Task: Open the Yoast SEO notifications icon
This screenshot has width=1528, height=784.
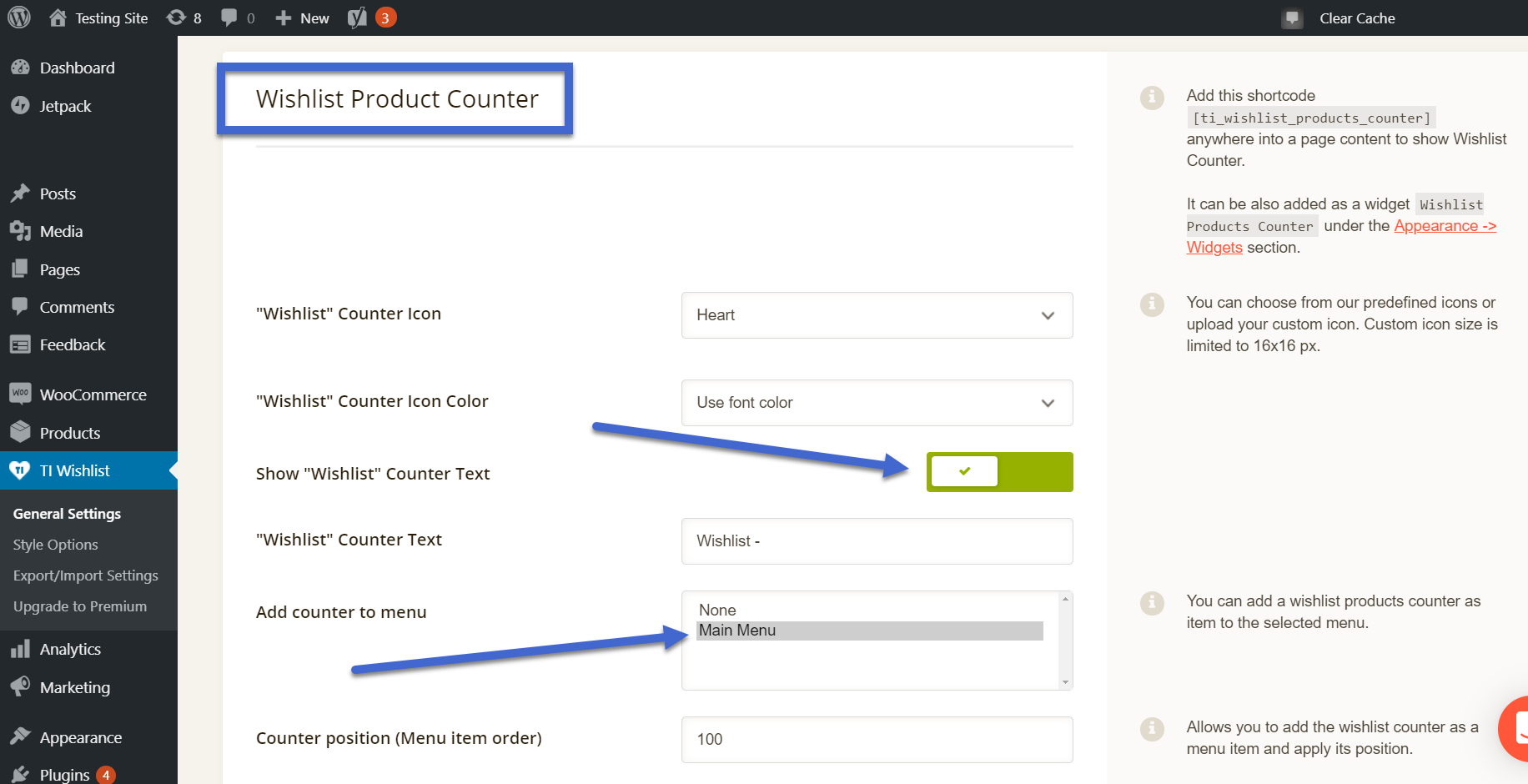Action: click(x=358, y=18)
